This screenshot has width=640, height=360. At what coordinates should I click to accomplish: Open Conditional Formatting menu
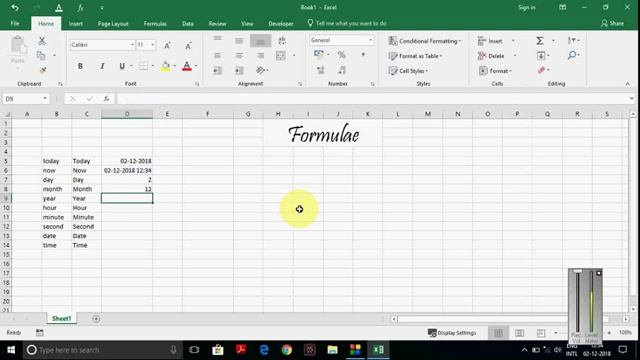click(424, 41)
